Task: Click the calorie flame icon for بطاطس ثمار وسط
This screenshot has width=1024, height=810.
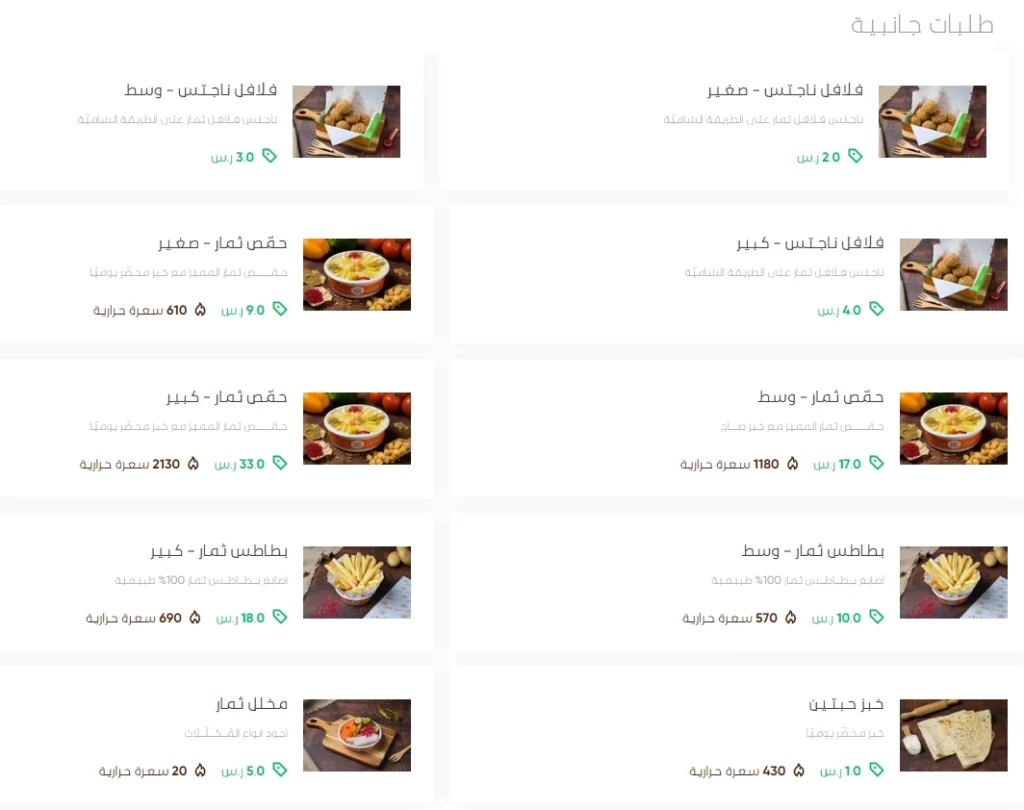Action: (x=790, y=617)
